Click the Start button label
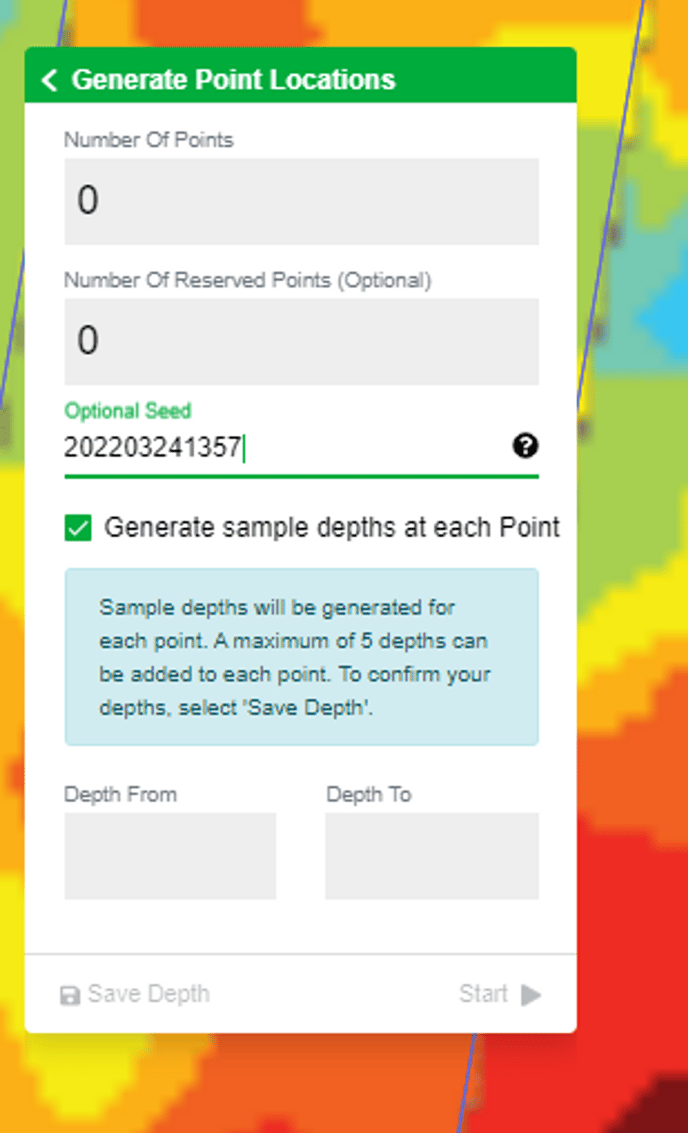 coord(484,994)
